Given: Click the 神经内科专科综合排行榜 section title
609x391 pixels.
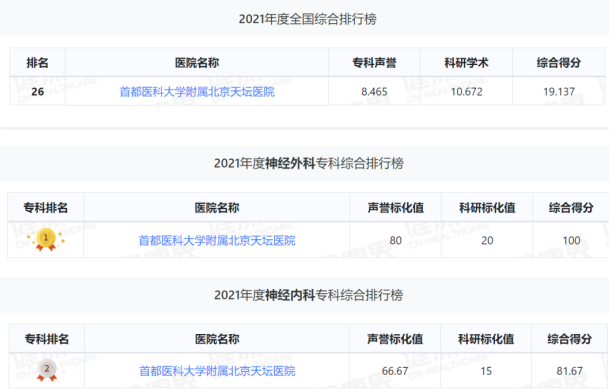Looking at the screenshot, I should coord(308,295).
